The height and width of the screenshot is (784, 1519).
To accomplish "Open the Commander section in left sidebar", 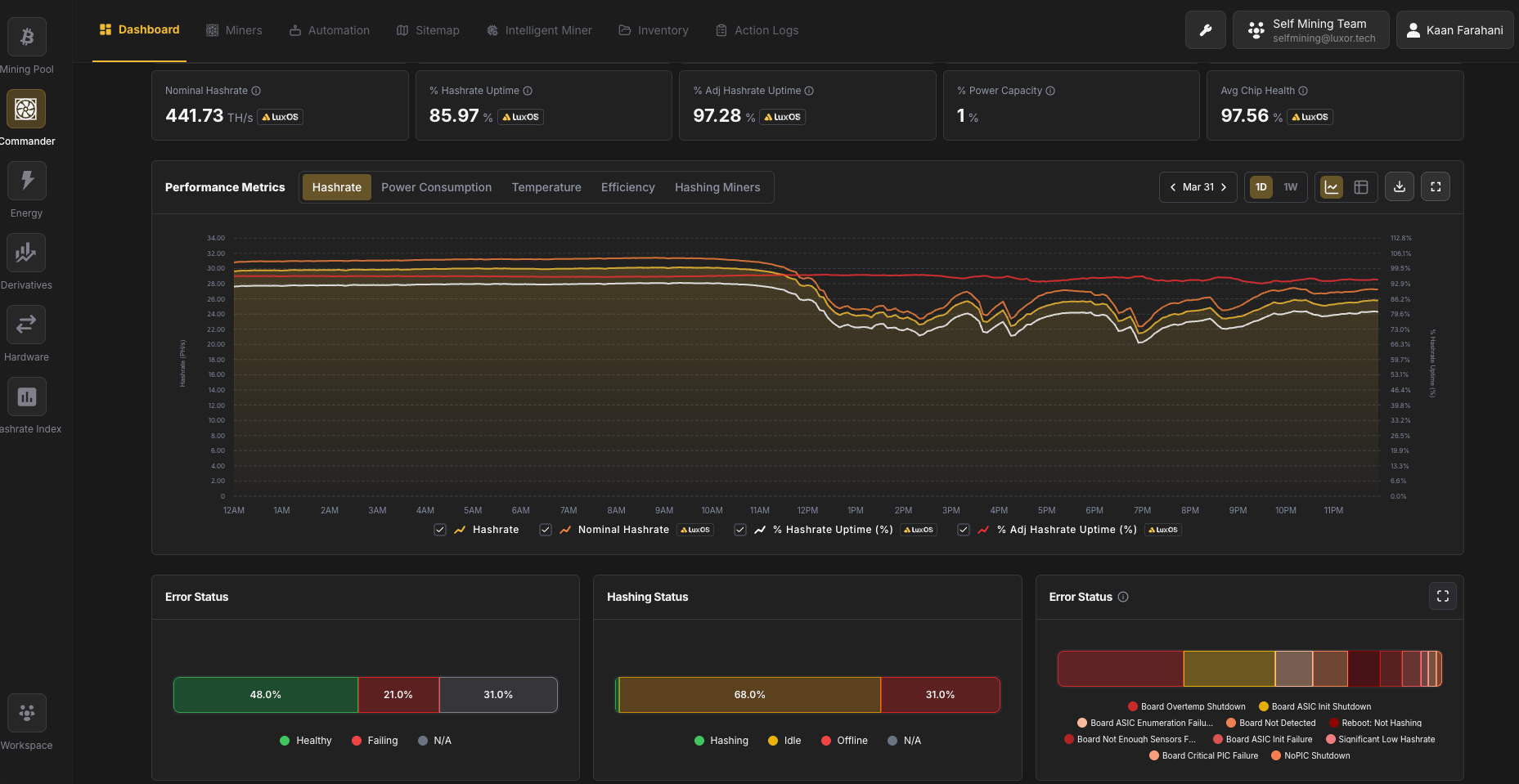I will click(x=26, y=108).
